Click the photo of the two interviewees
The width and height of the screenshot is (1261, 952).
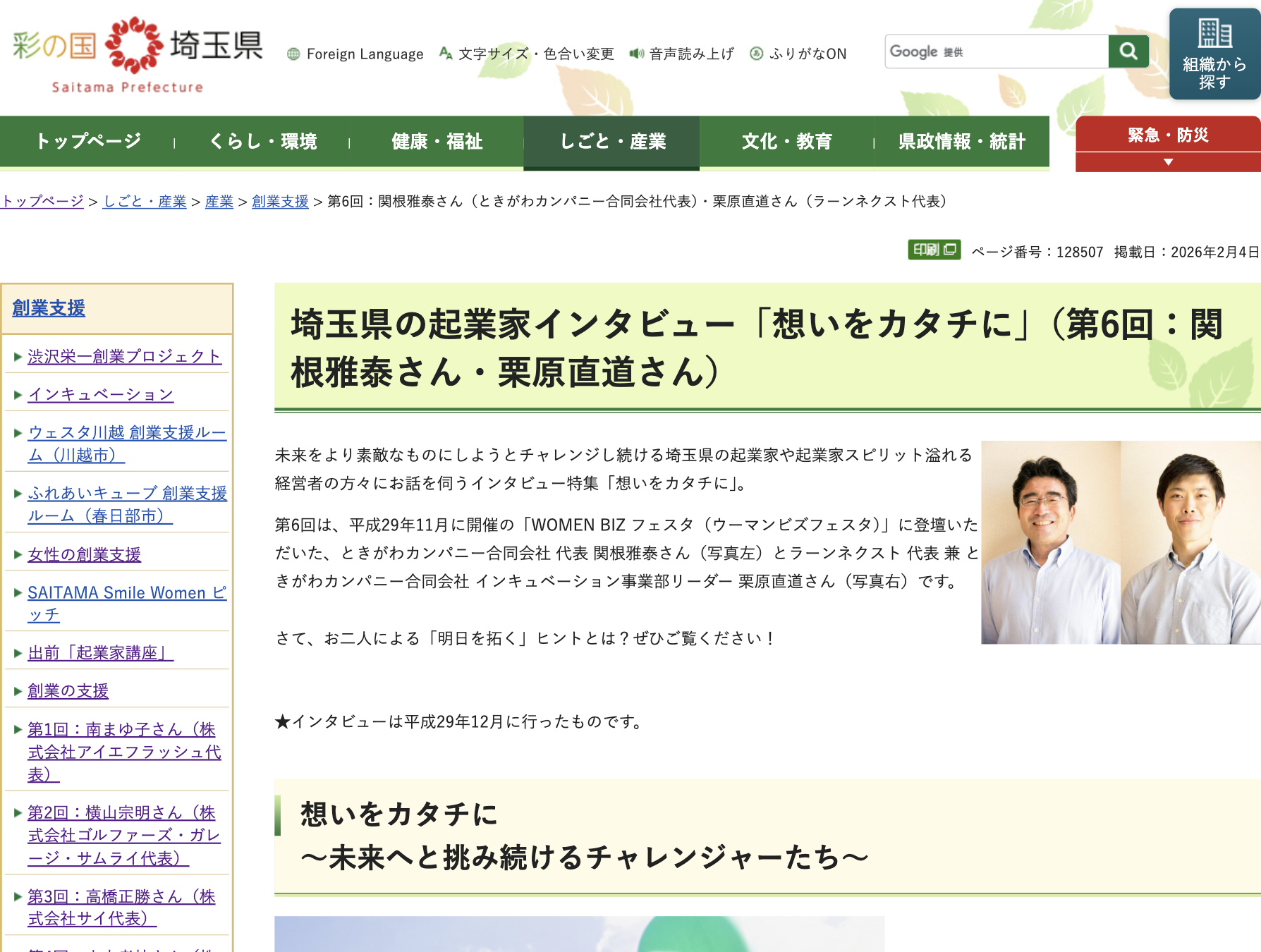(x=1121, y=542)
